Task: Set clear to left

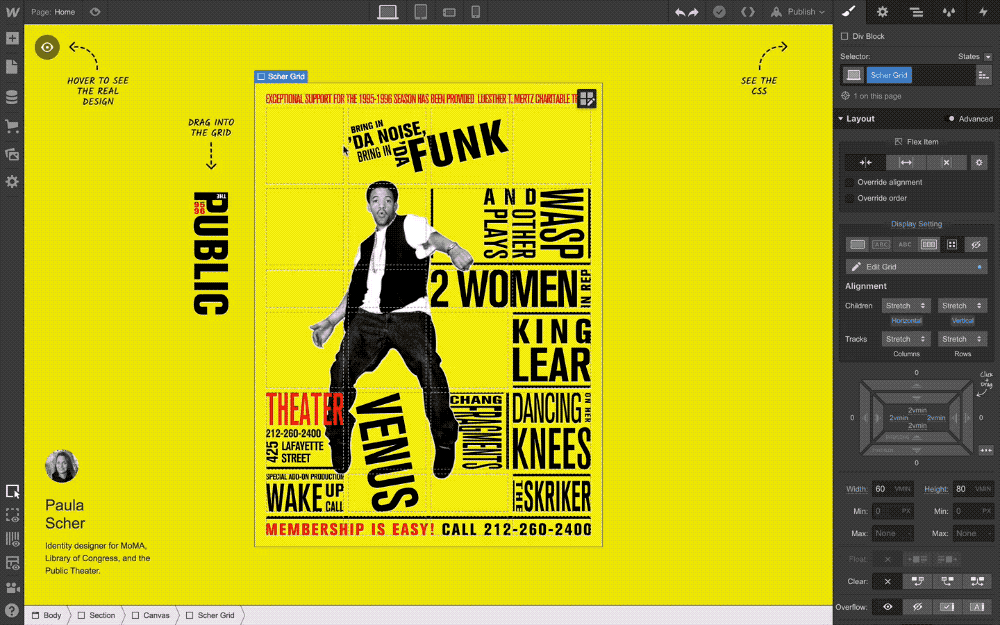Action: click(917, 581)
